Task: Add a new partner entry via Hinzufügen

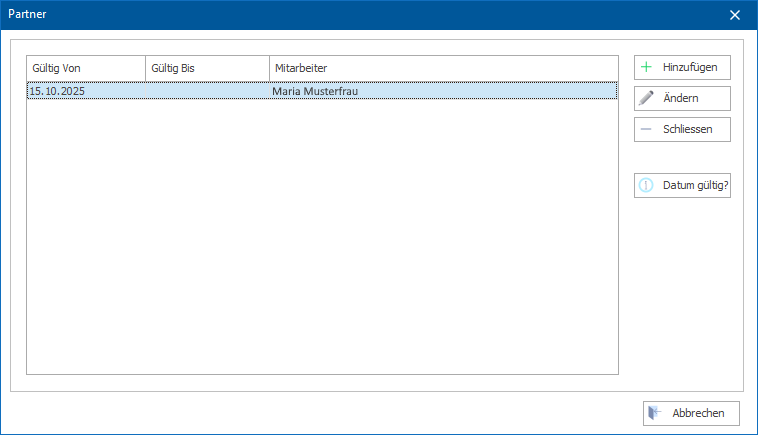Action: tap(682, 67)
